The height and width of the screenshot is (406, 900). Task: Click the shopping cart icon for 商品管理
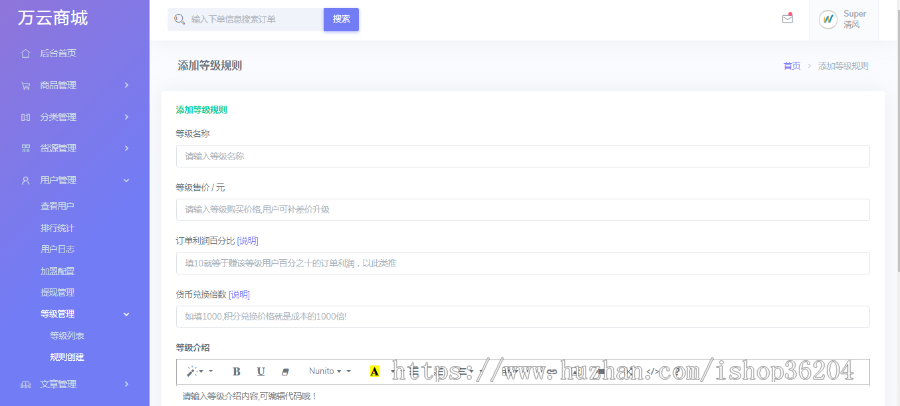25,86
